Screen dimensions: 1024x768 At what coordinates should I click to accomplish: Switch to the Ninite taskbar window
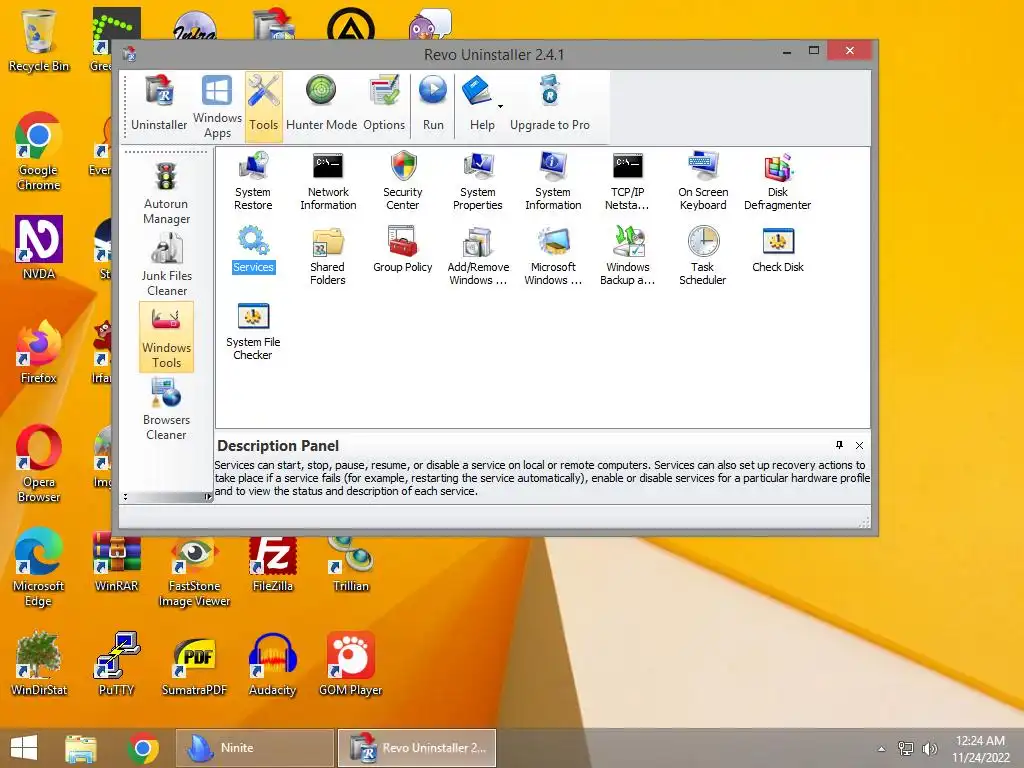point(255,748)
